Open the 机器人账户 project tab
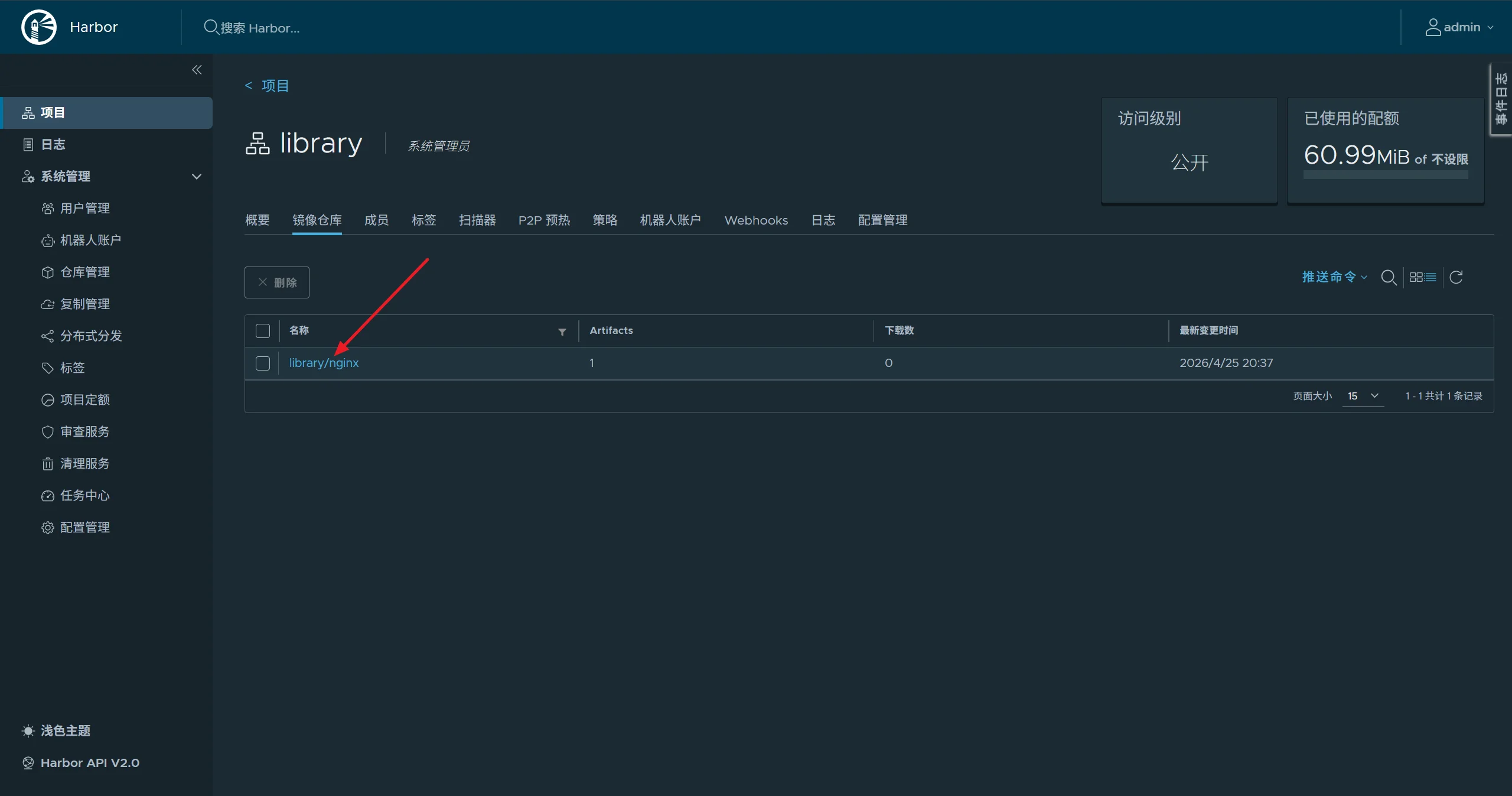The height and width of the screenshot is (796, 1512). point(671,220)
